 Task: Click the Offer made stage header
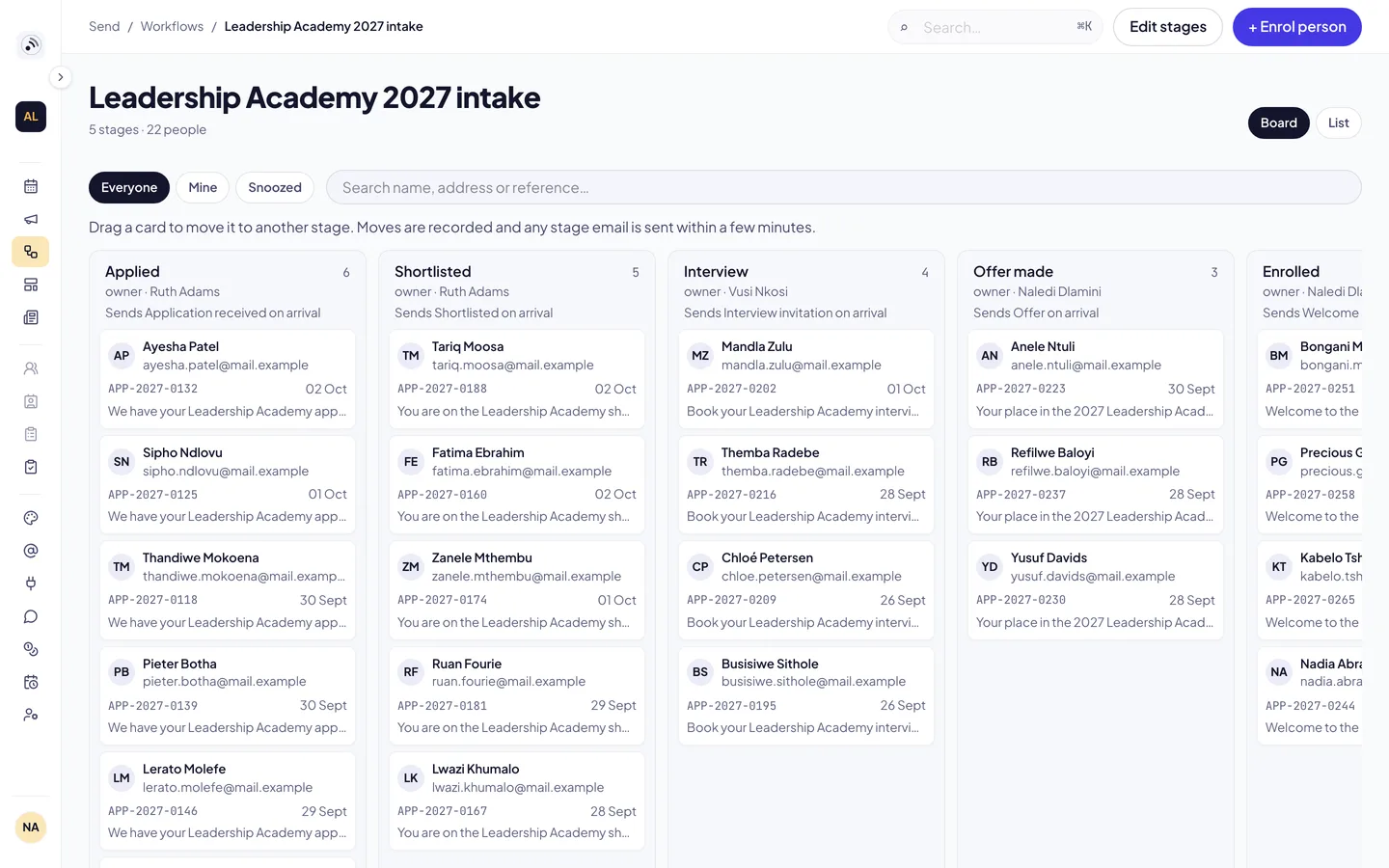[1096, 291]
